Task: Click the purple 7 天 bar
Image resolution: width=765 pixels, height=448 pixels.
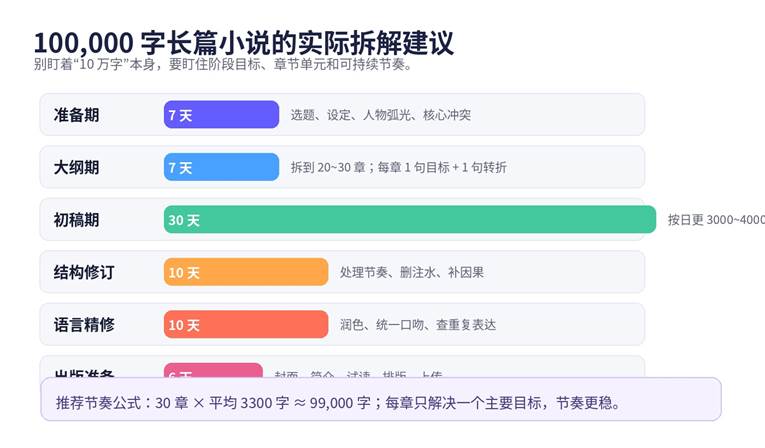Action: [221, 115]
